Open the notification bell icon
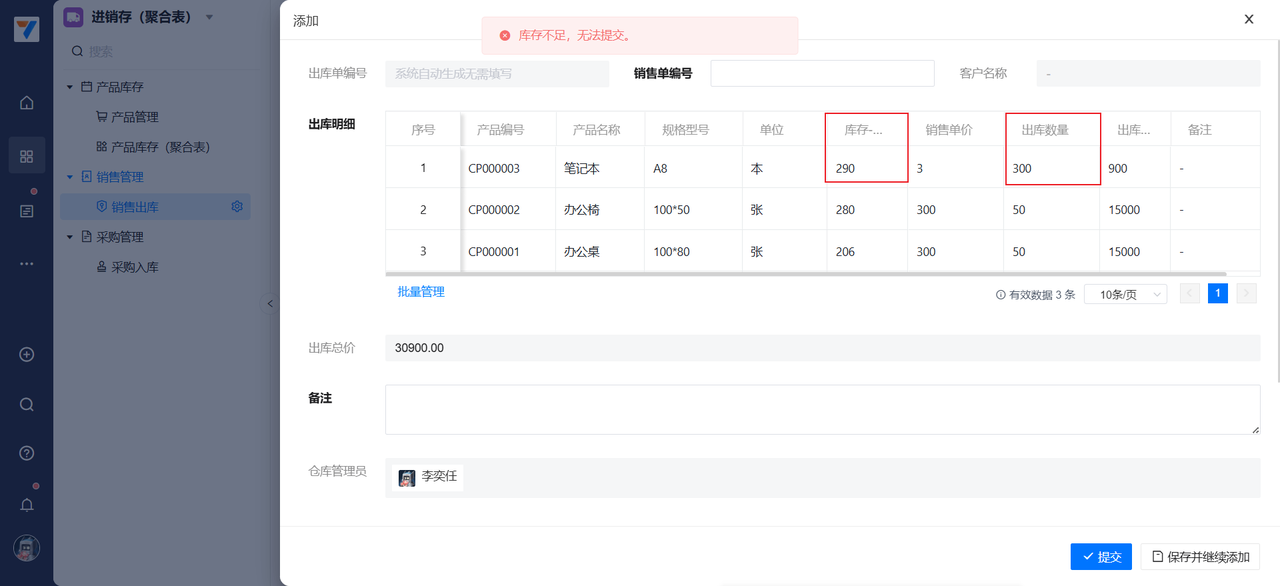 point(27,505)
